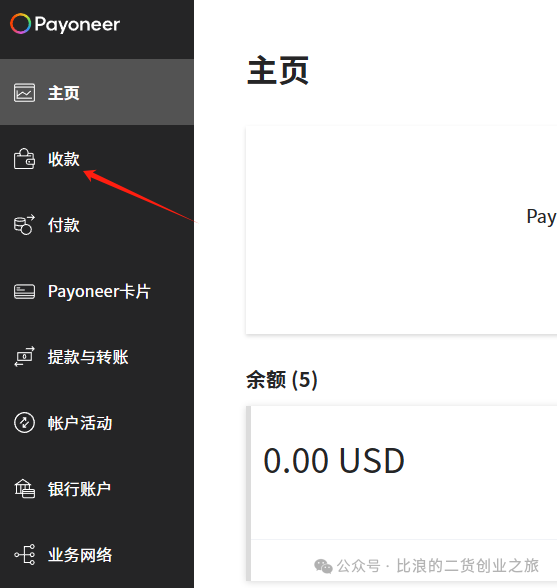Open the 主页 sidebar menu item
557x588 pixels.
[97, 92]
